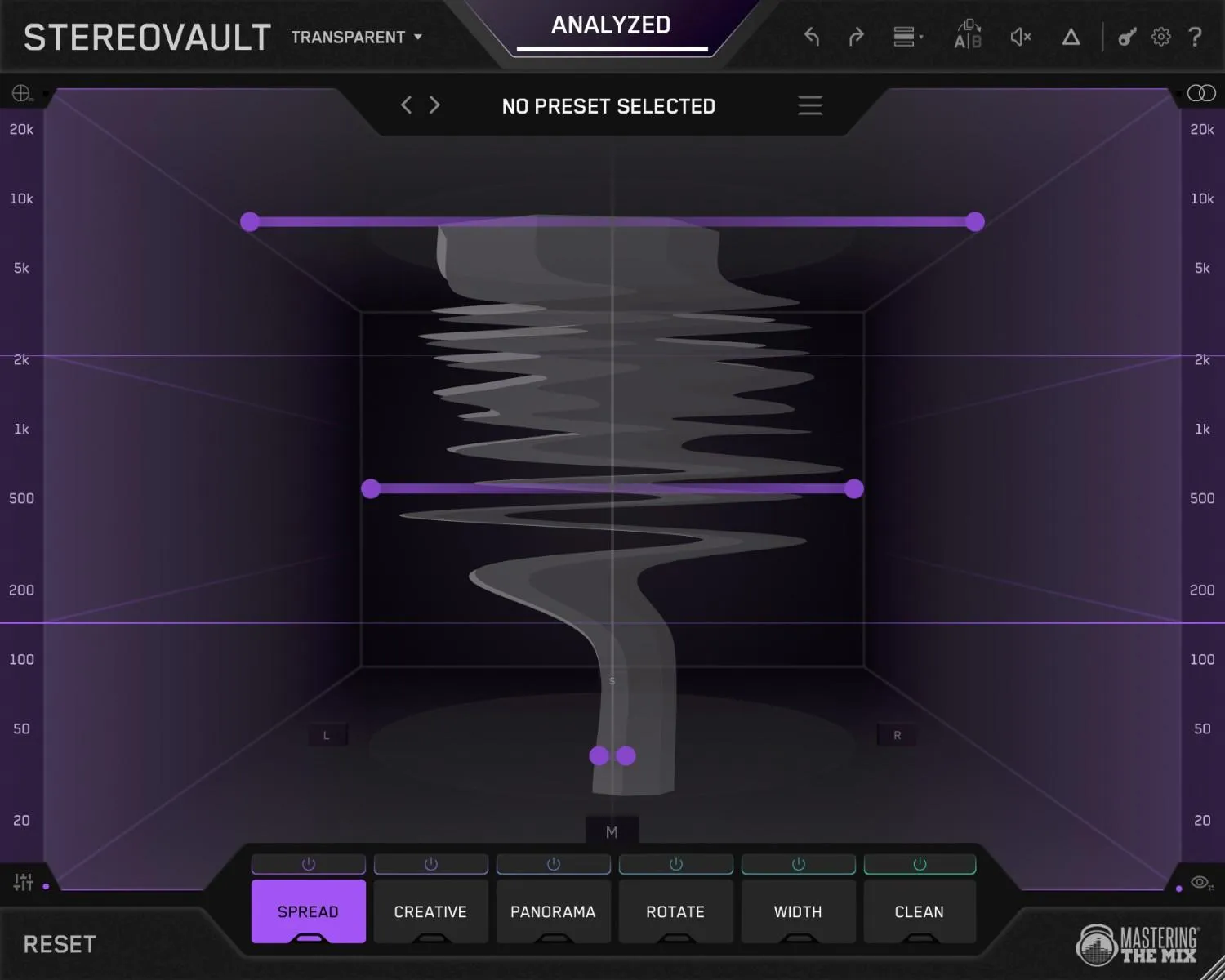Screen dimensions: 1225x980
Task: Click the left handle of the upper width bar
Action: pos(250,221)
